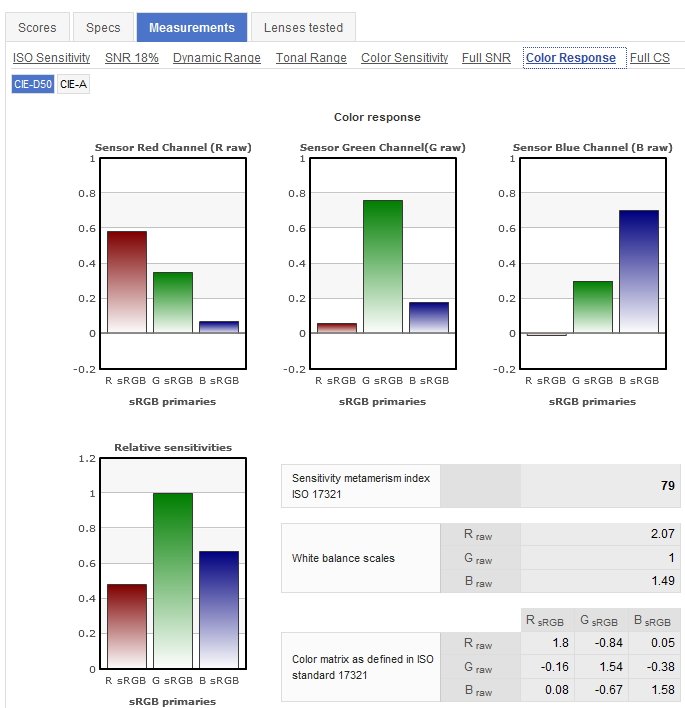The height and width of the screenshot is (708, 685).
Task: Click the blue bar in Sensor Blue Channel chart
Action: [639, 271]
